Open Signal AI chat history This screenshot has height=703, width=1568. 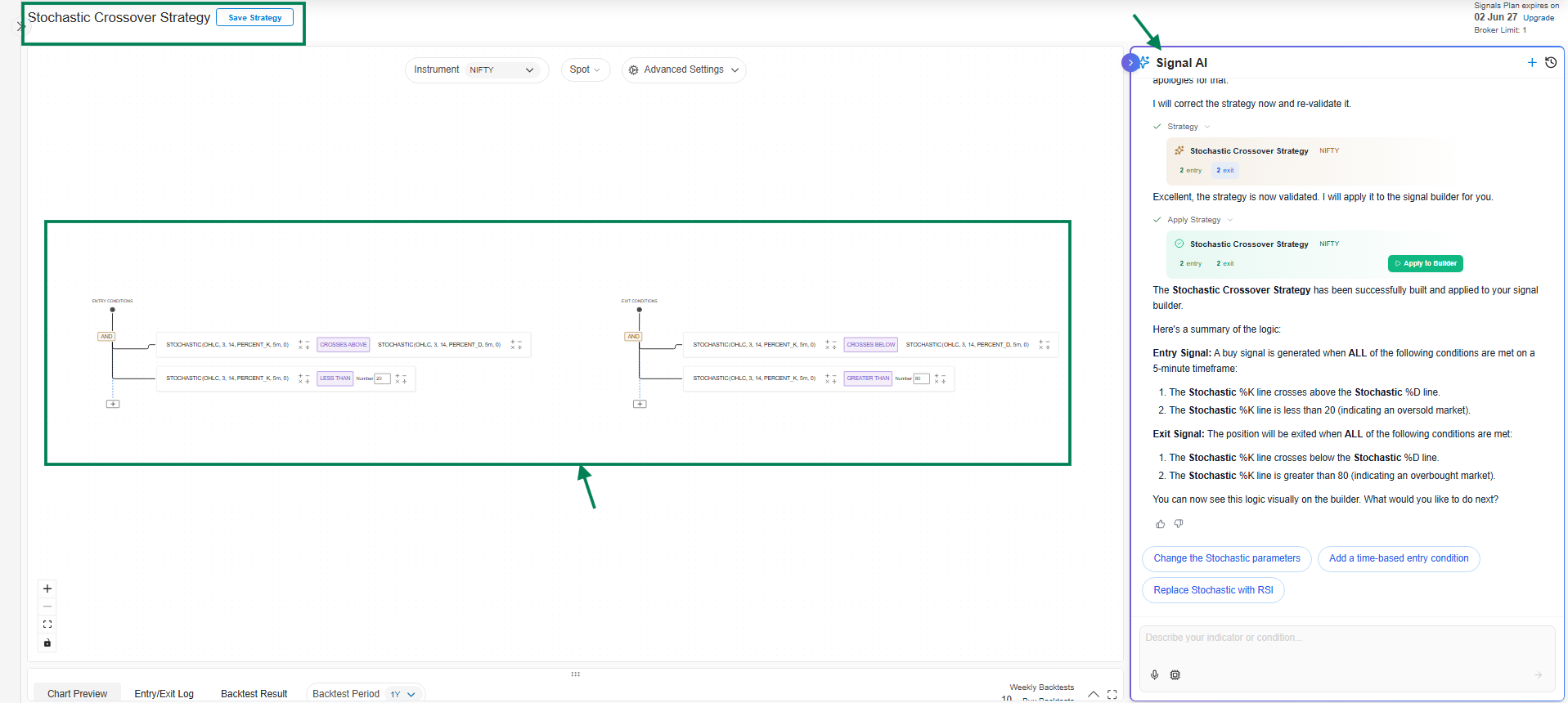click(x=1550, y=63)
